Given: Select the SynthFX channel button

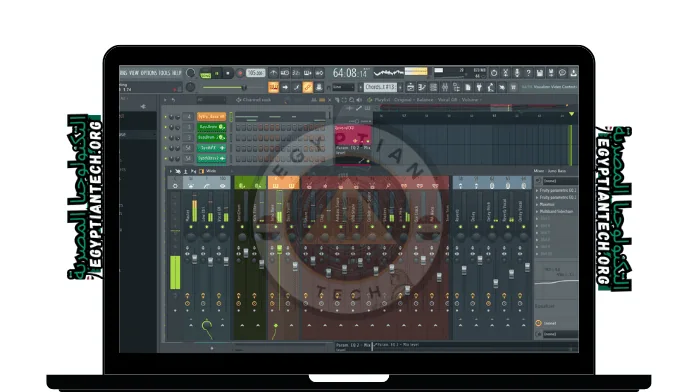Looking at the screenshot, I should coord(211,148).
